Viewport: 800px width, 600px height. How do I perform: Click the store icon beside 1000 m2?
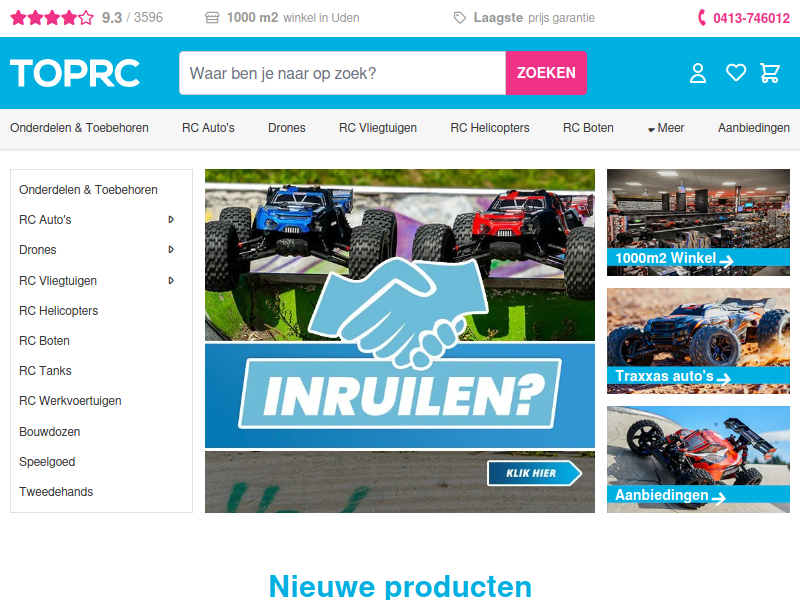pyautogui.click(x=212, y=18)
